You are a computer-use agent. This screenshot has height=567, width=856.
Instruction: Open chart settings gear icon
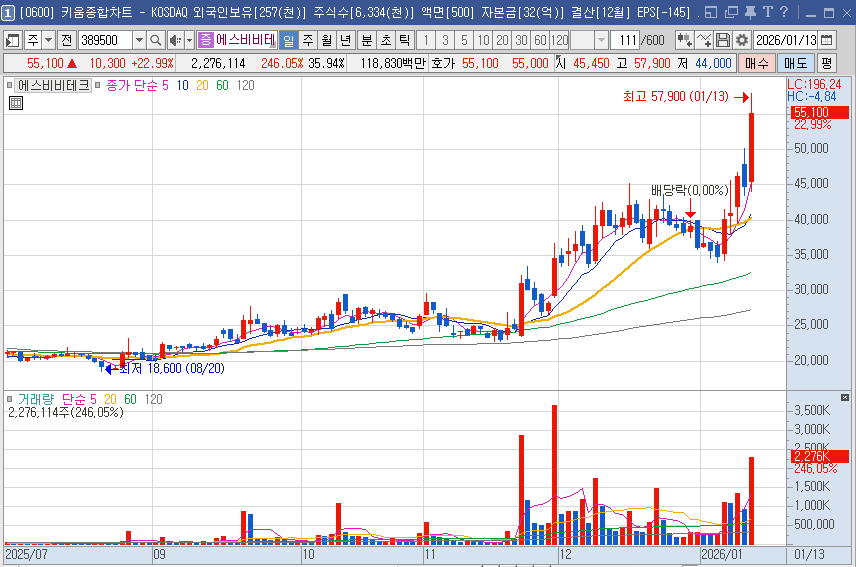pos(741,40)
